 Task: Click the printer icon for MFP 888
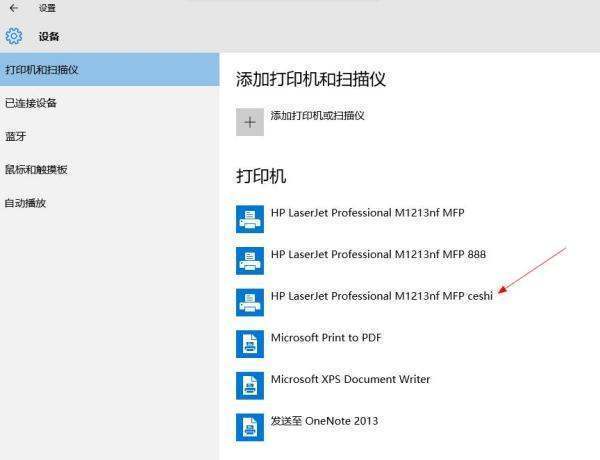(x=250, y=261)
